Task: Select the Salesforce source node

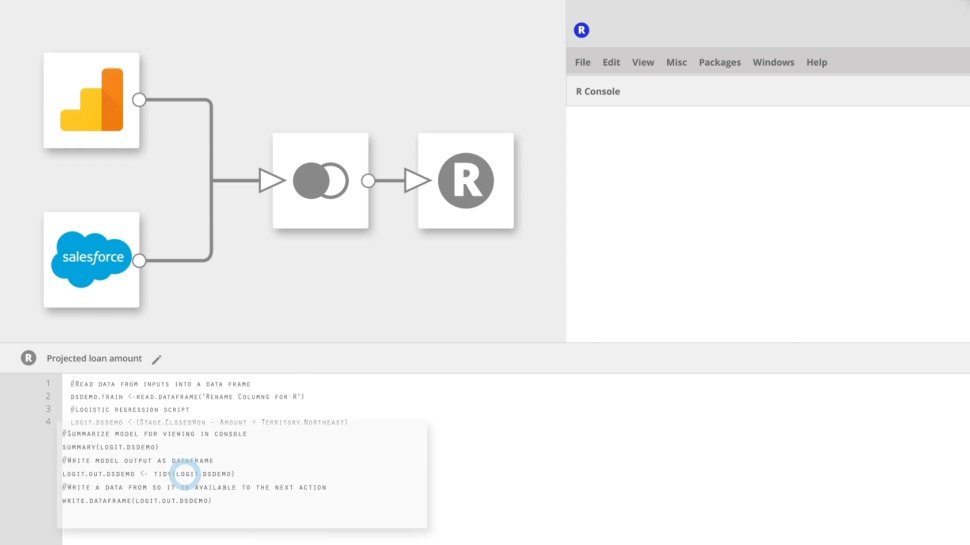Action: [92, 260]
